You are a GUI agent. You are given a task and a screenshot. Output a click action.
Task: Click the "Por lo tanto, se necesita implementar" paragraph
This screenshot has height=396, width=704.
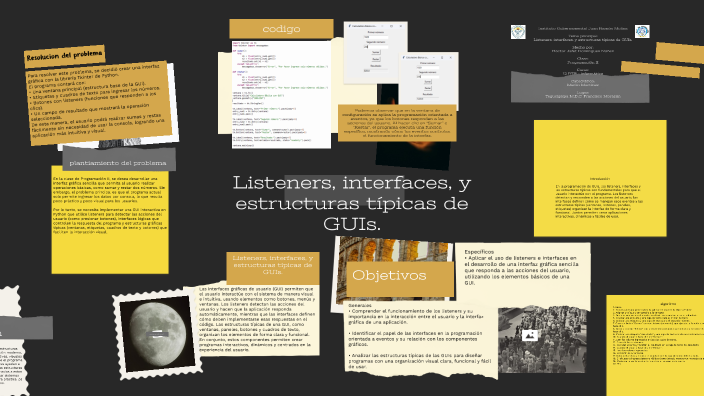pyautogui.click(x=110, y=221)
